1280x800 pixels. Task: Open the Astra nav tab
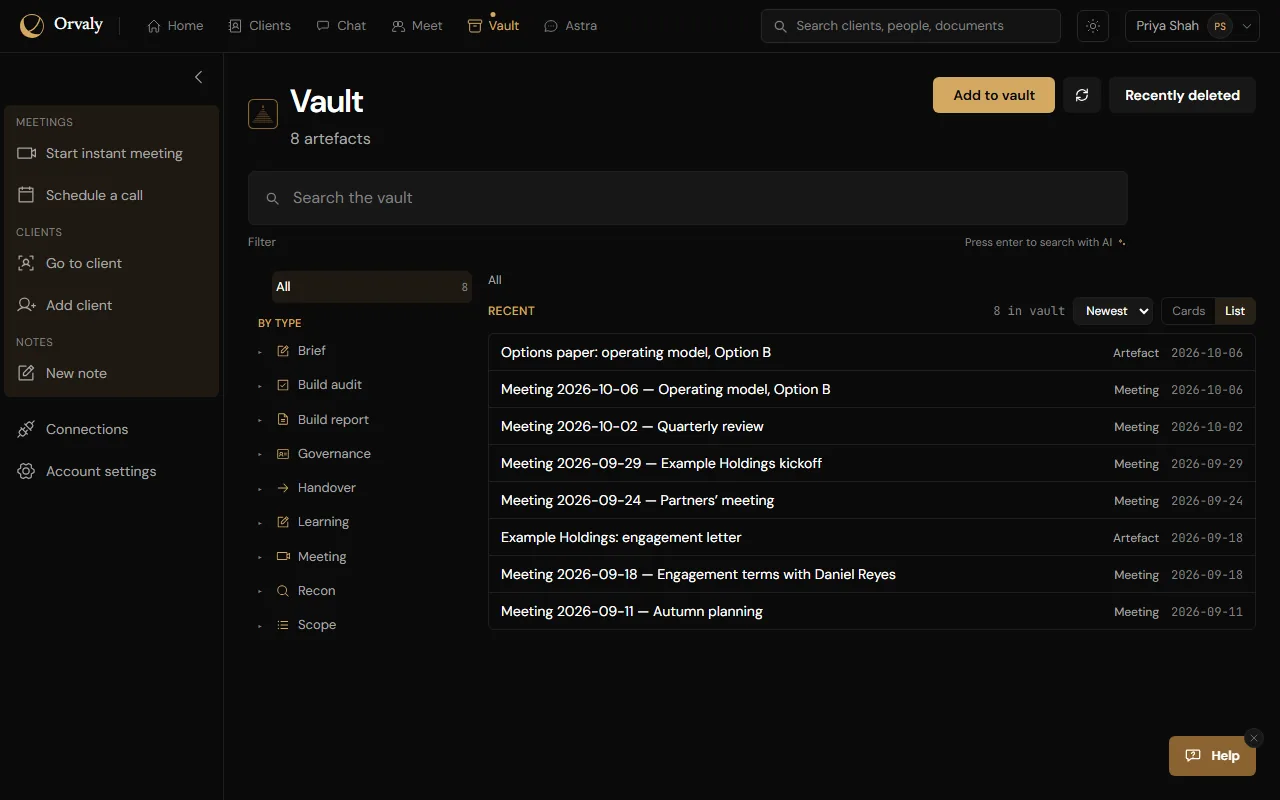(x=570, y=26)
